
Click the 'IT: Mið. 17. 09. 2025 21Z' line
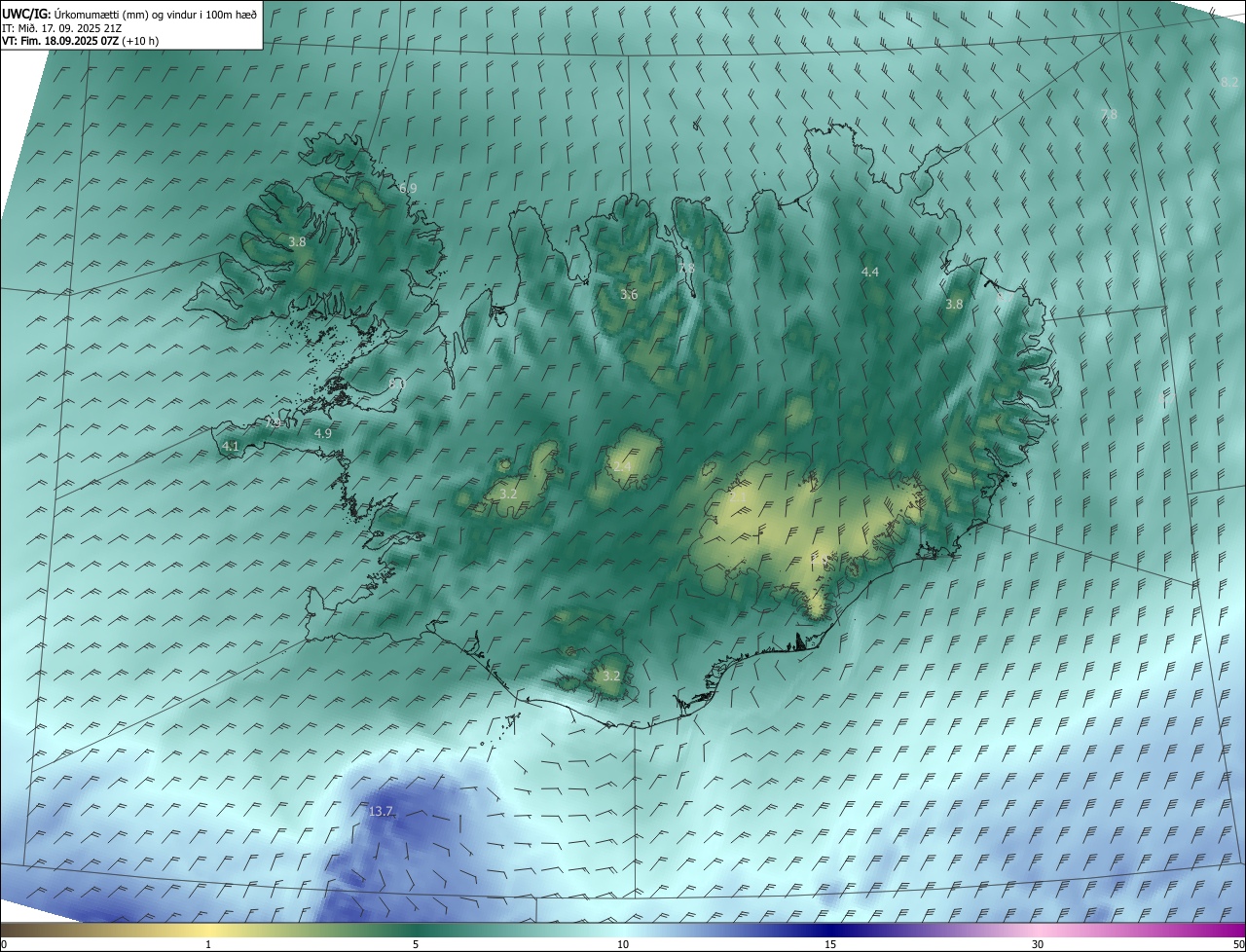(x=64, y=27)
